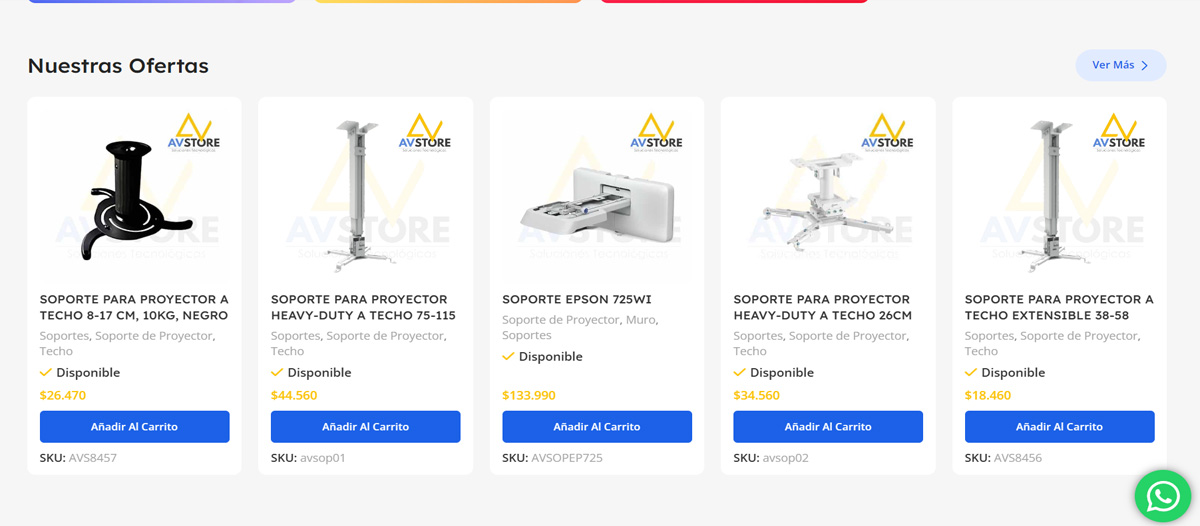Add the $26.470 mount to cart
The height and width of the screenshot is (526, 1200).
(x=134, y=427)
